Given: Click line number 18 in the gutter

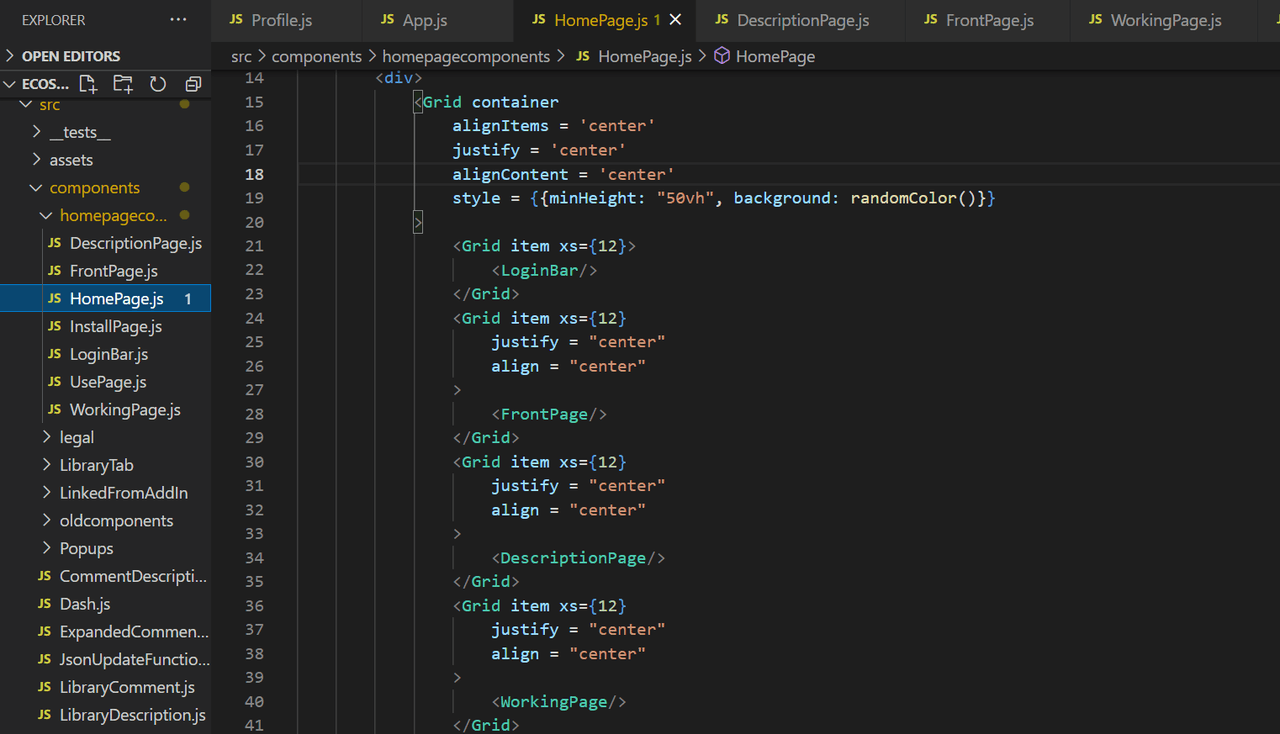Looking at the screenshot, I should (254, 174).
